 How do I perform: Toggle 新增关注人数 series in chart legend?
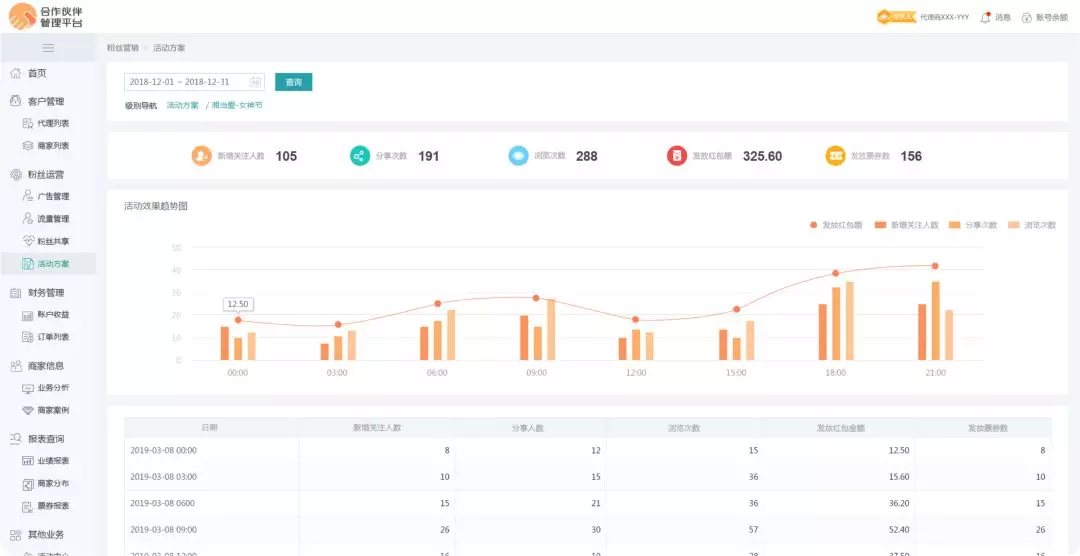point(908,225)
